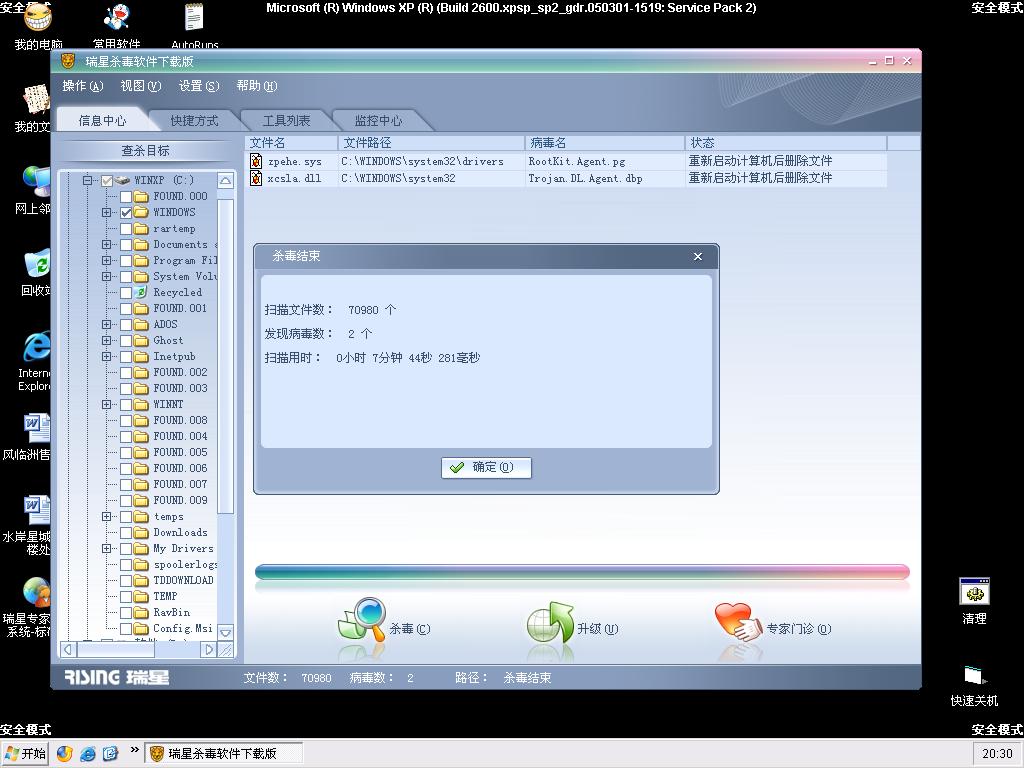Close the 杀毒结束 dialog
The width and height of the screenshot is (1024, 768).
click(x=697, y=257)
